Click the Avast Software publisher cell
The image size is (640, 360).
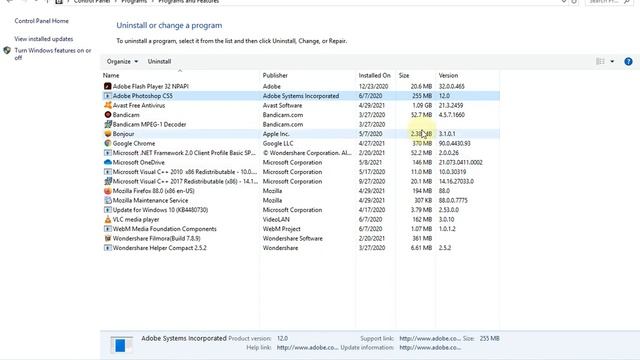(282, 105)
